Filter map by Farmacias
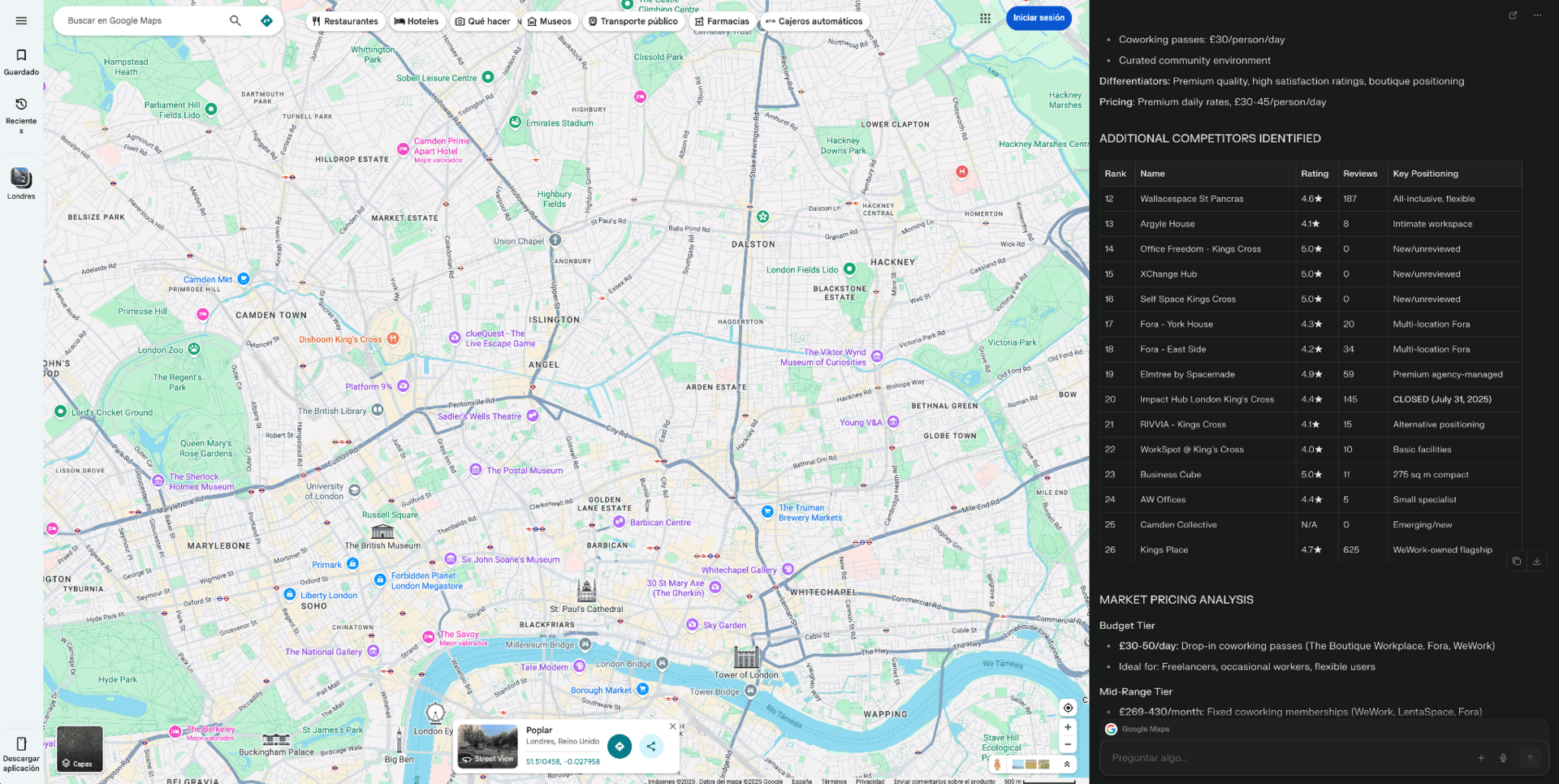This screenshot has width=1559, height=784. pos(722,21)
